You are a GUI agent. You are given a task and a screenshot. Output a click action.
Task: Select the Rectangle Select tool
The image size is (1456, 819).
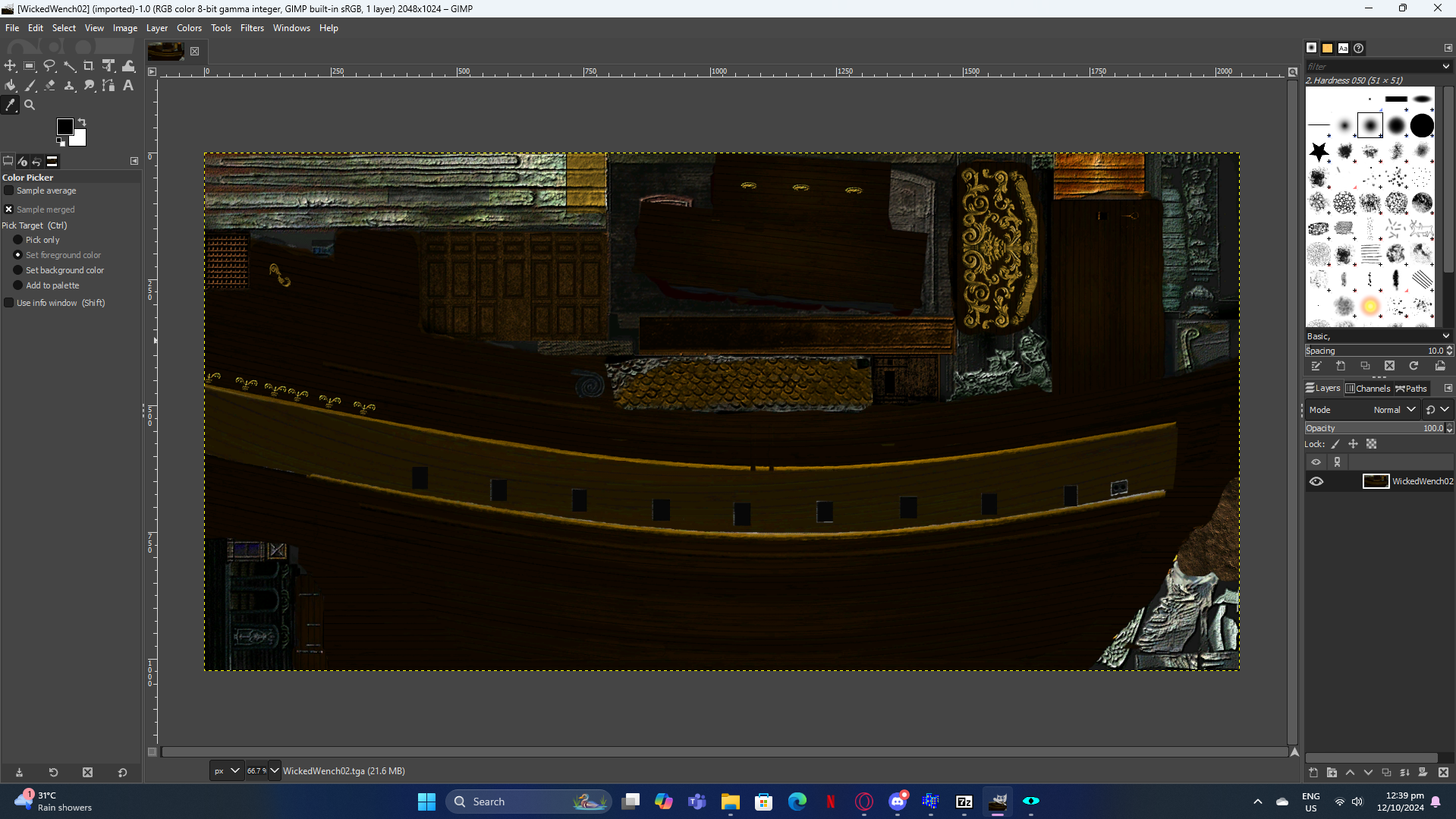[x=30, y=66]
